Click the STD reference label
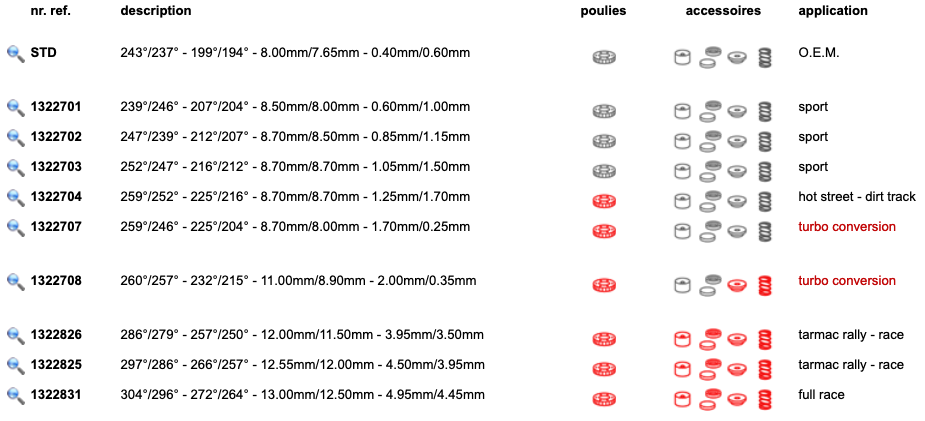Screen dimensions: 925x421 tap(44, 53)
